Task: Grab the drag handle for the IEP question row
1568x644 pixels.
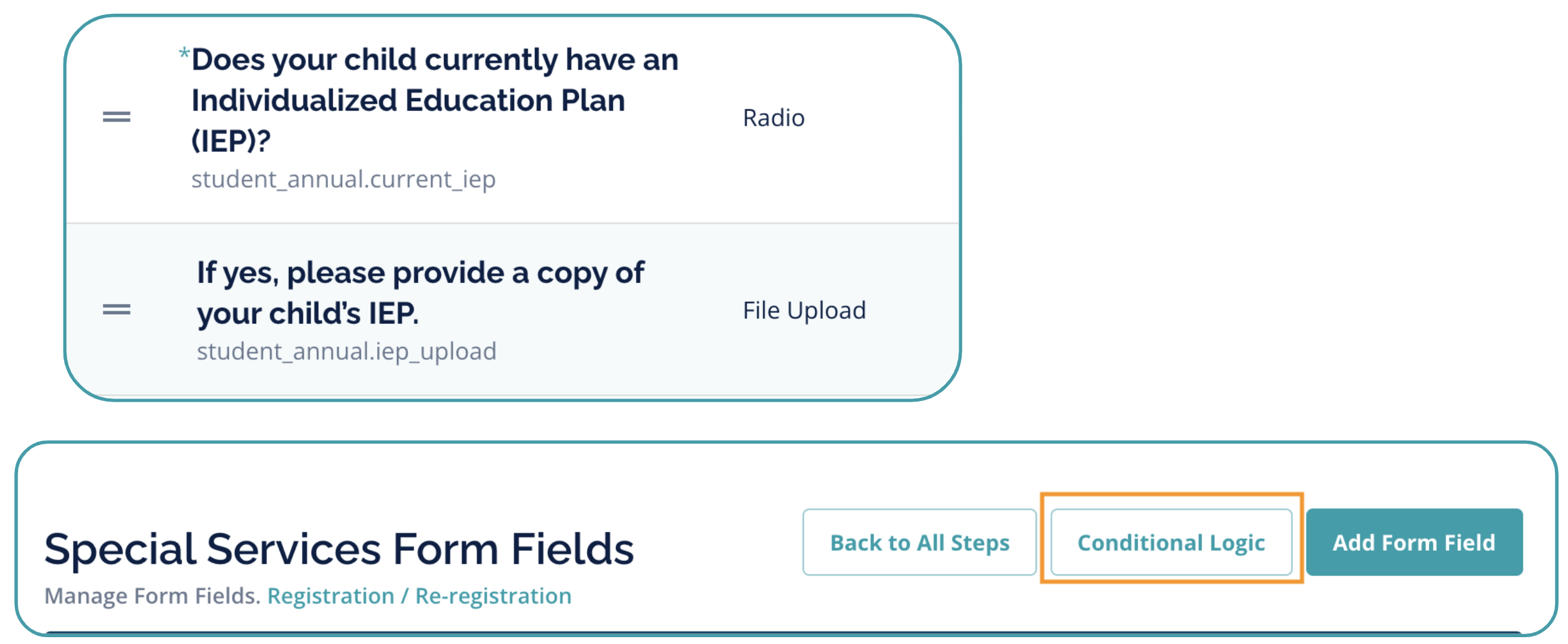Action: [116, 117]
